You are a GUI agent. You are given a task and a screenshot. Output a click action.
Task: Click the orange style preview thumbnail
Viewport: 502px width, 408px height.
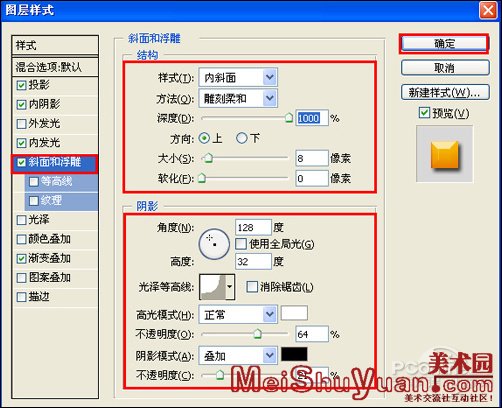click(x=445, y=154)
